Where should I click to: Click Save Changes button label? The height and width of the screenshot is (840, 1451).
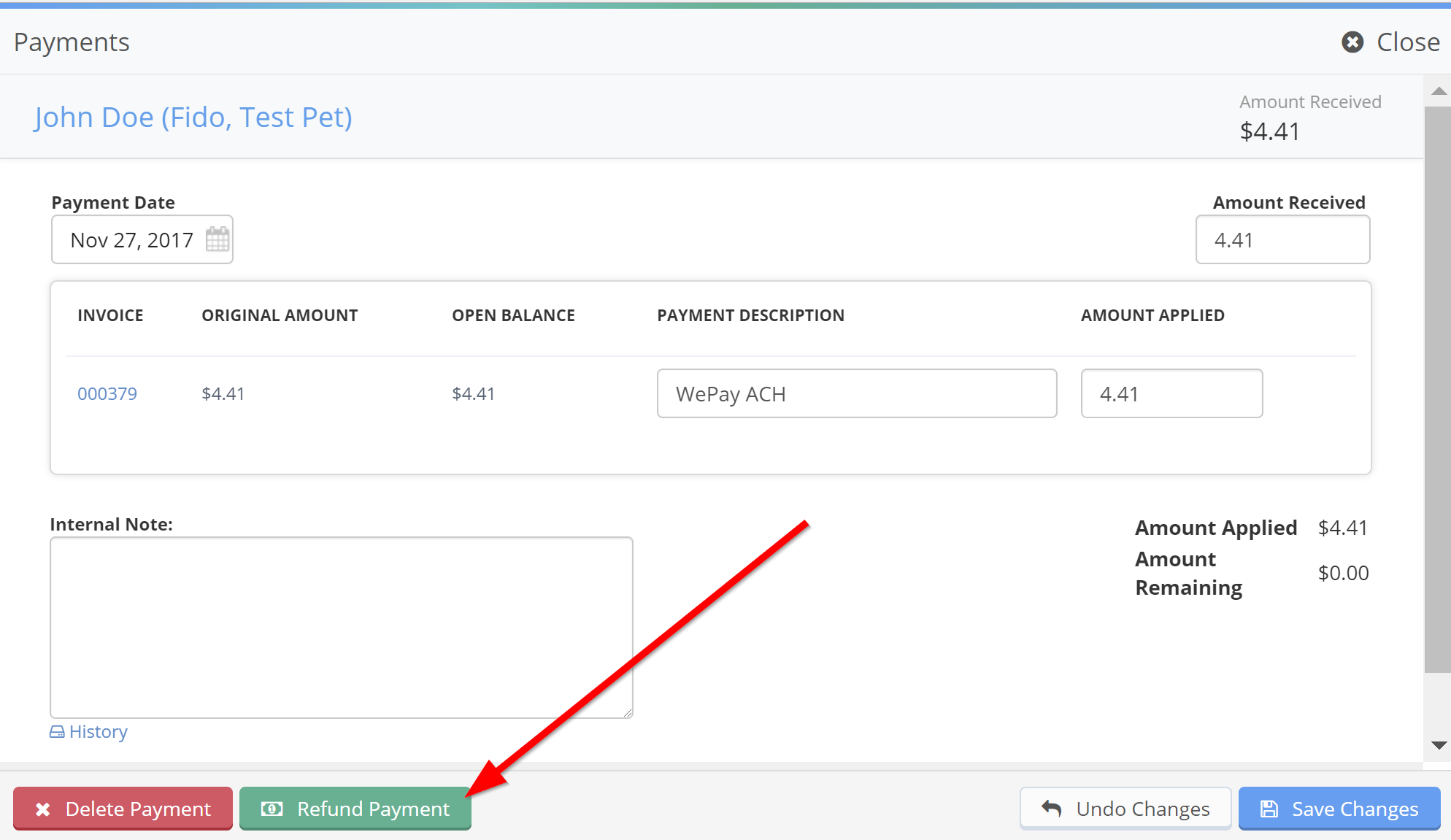click(x=1355, y=809)
